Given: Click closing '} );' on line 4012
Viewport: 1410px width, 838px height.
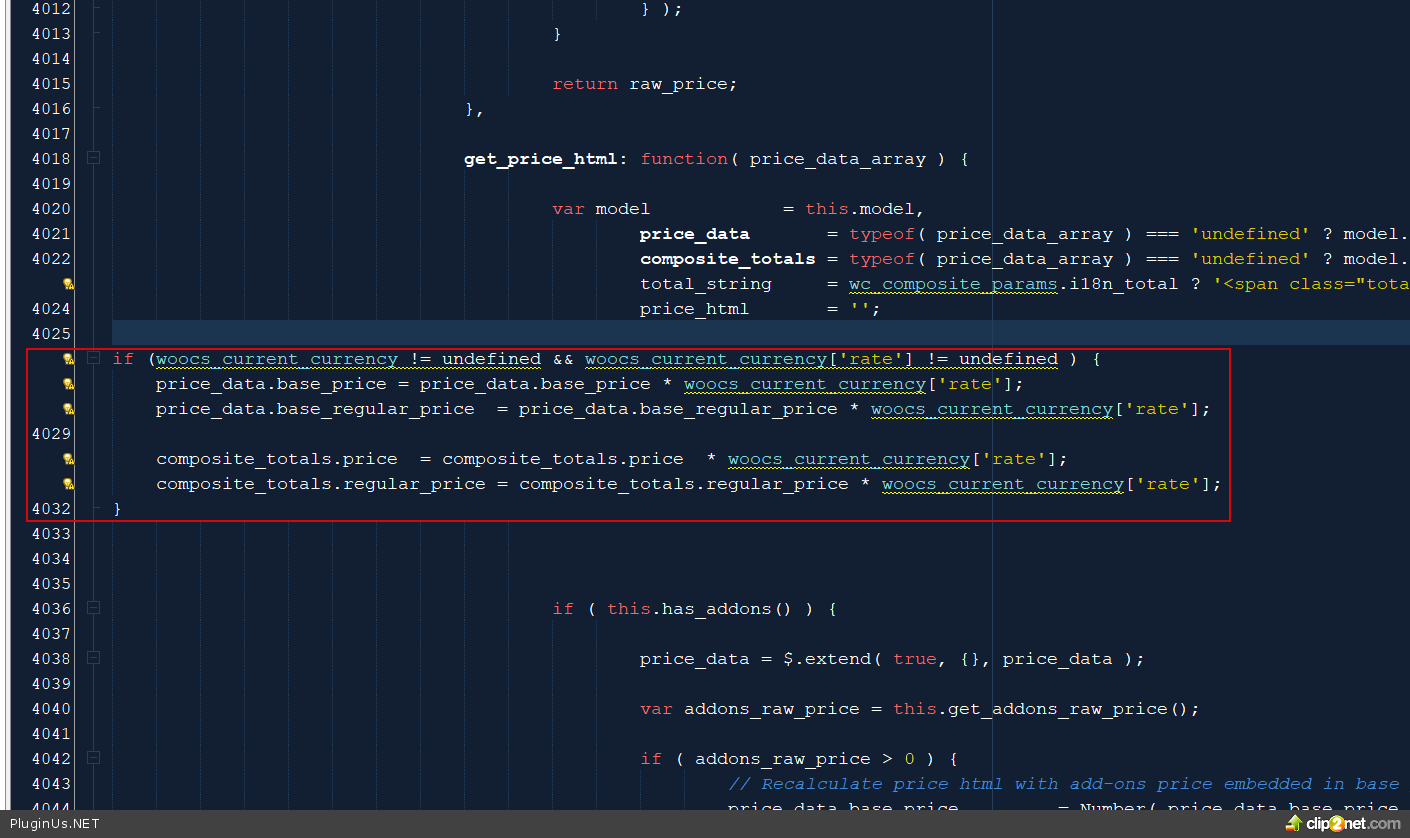Looking at the screenshot, I should (x=661, y=9).
